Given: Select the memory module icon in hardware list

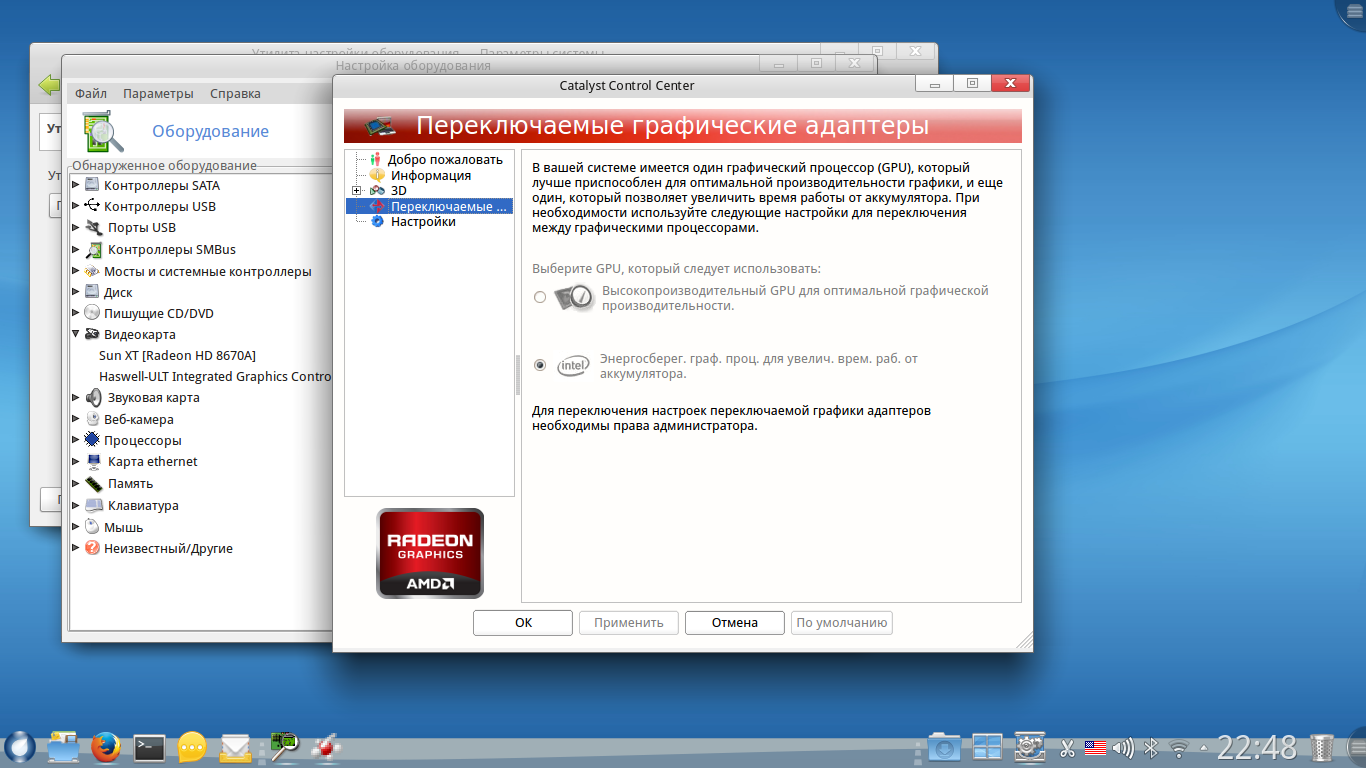Looking at the screenshot, I should coord(93,483).
